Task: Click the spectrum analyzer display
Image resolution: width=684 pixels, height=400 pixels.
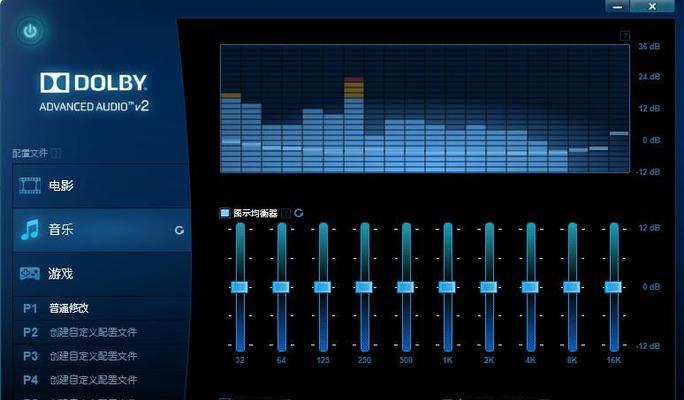Action: click(x=425, y=108)
